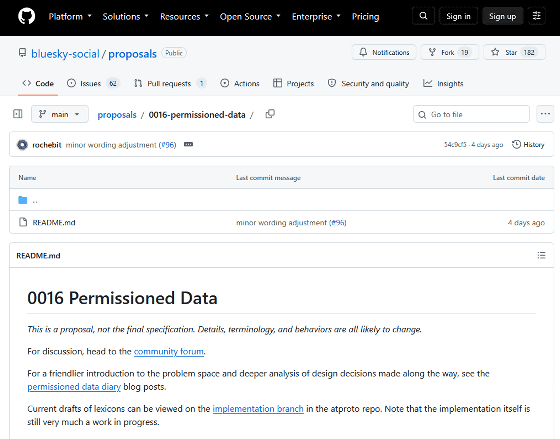This screenshot has height=439, width=560.
Task: Open the search magnifier in header
Action: click(423, 16)
